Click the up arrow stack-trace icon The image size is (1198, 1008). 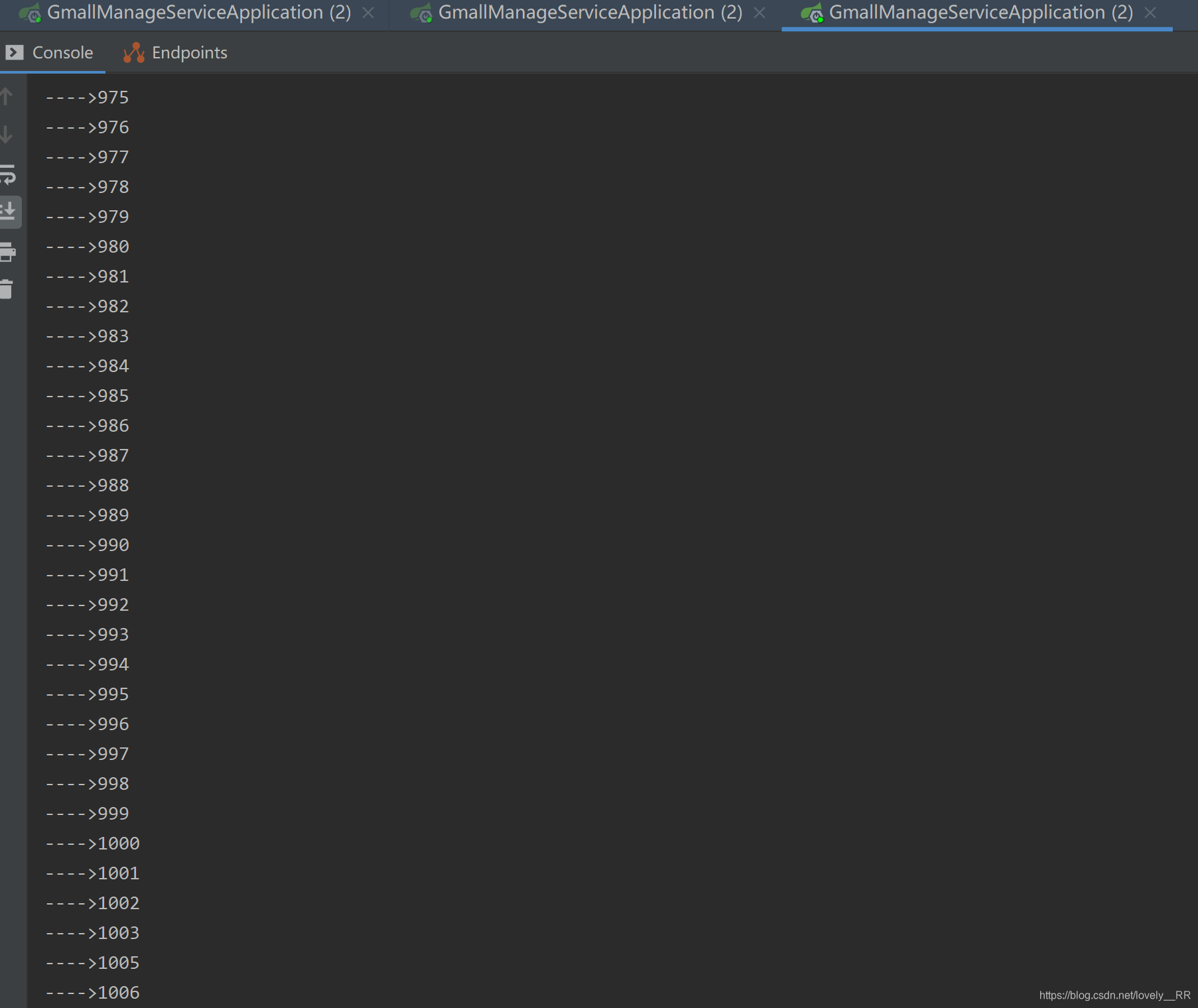click(x=7, y=97)
